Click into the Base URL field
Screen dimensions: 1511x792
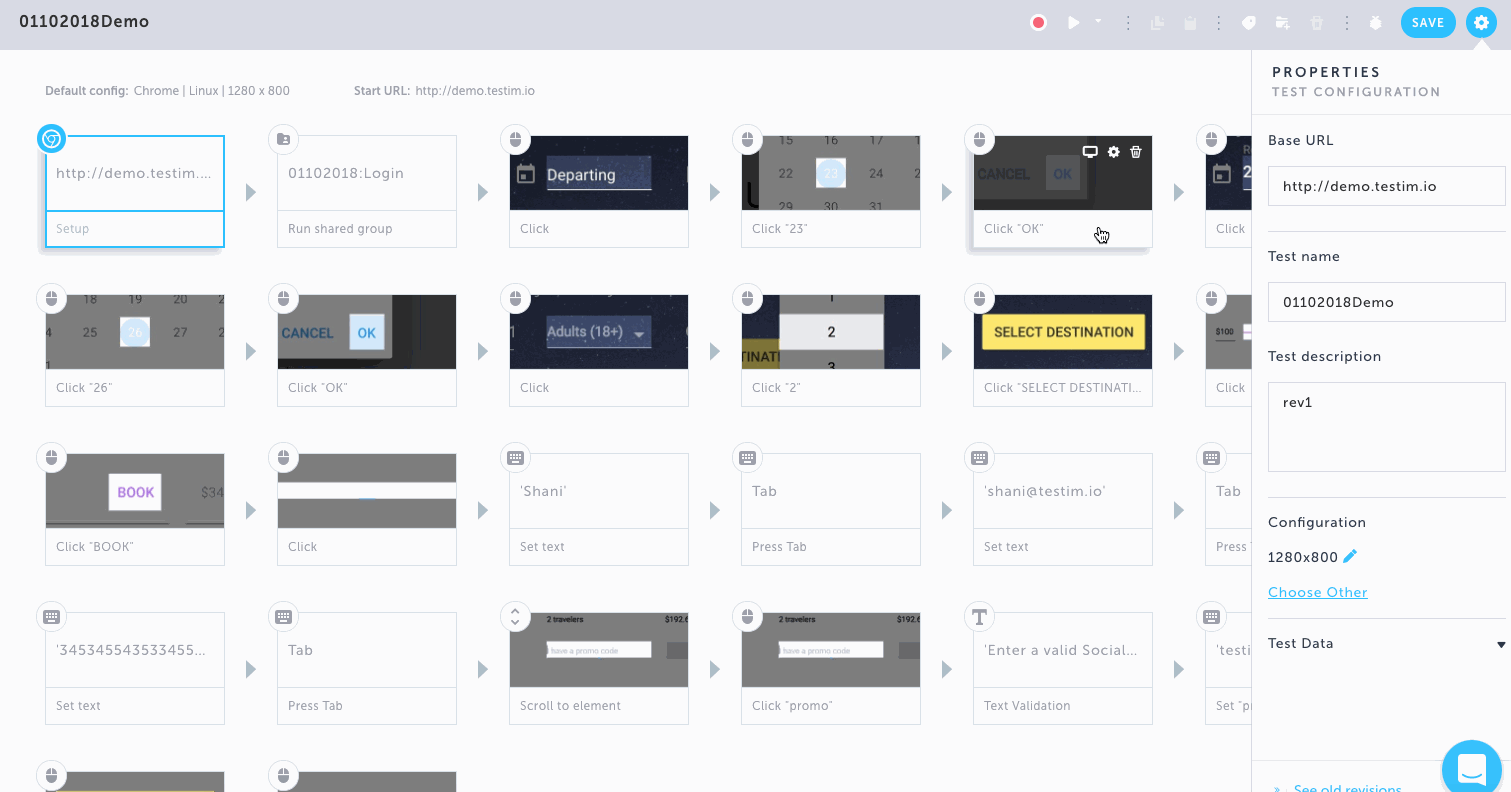1386,186
